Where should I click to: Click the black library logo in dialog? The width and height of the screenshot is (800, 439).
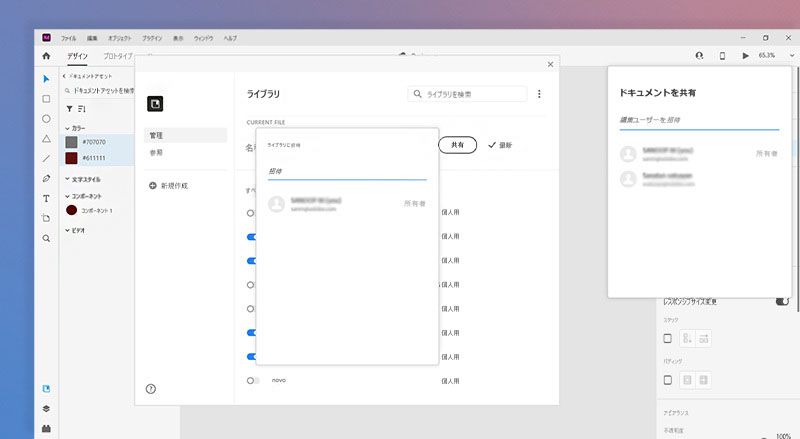155,104
